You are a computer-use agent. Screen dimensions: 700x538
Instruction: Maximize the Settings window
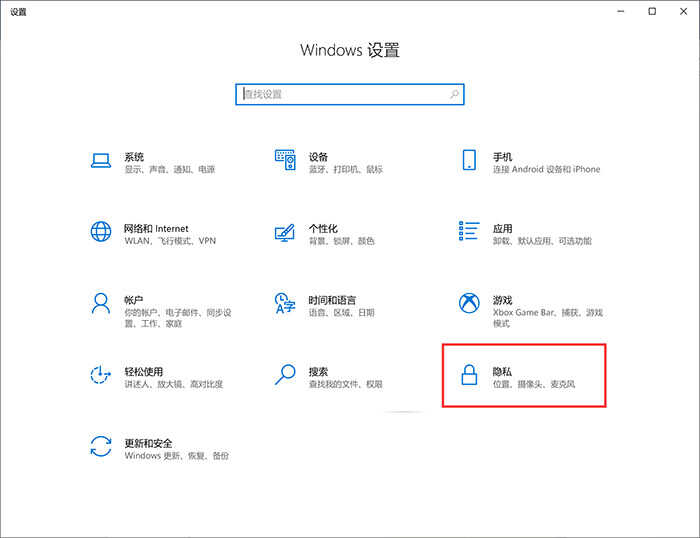(652, 11)
